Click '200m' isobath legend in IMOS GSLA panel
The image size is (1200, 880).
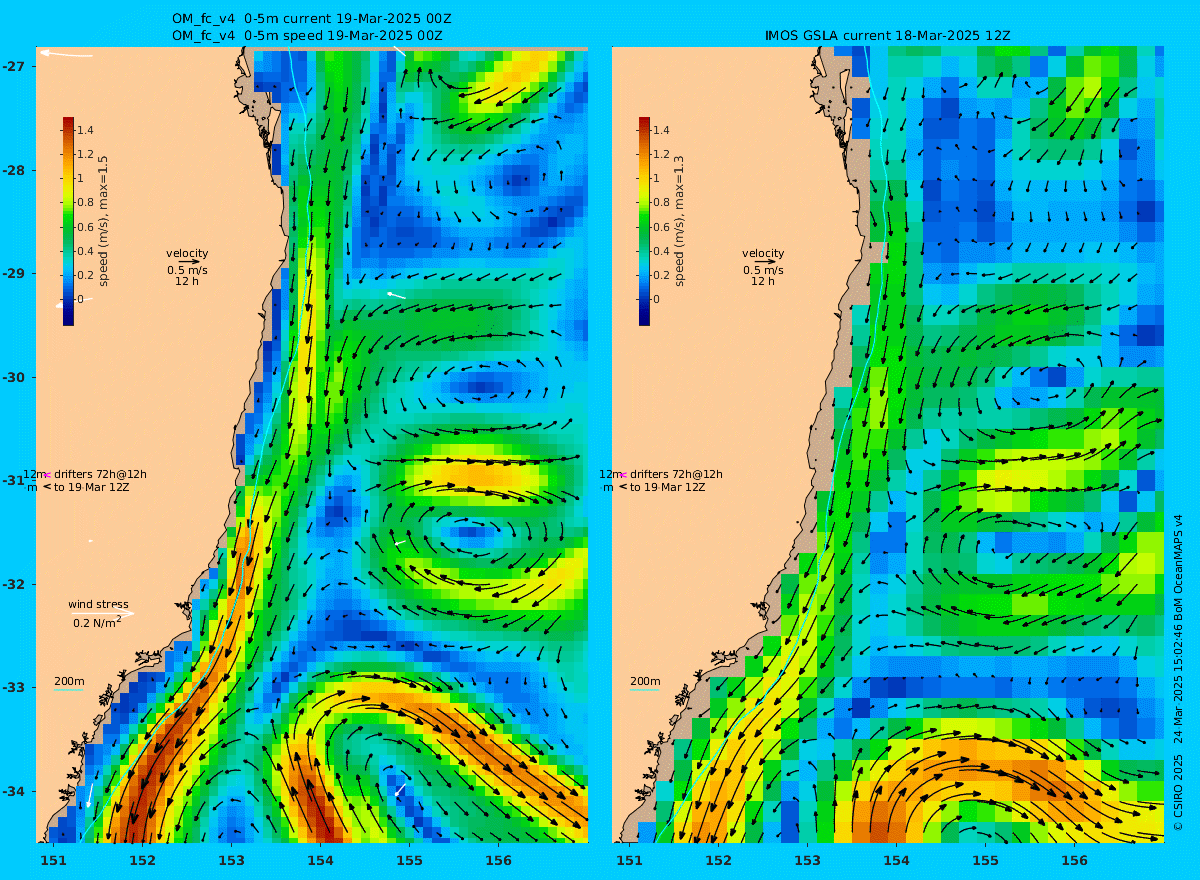[645, 682]
